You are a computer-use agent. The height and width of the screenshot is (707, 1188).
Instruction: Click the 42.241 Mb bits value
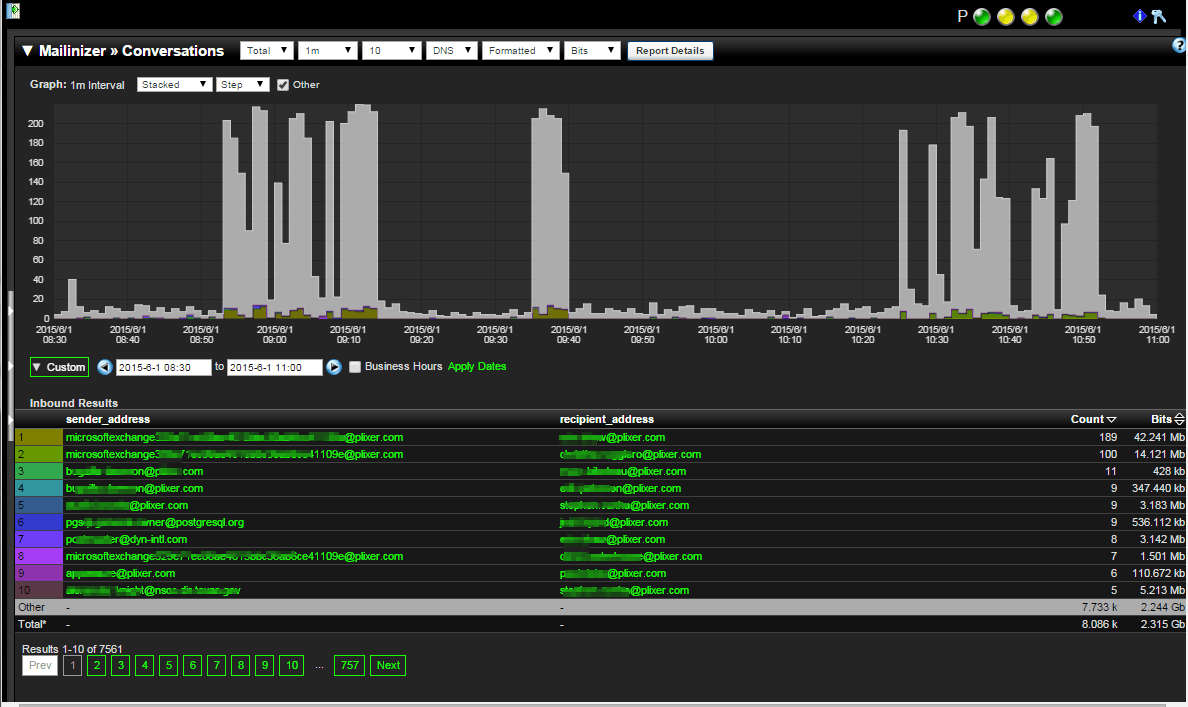pos(1158,437)
